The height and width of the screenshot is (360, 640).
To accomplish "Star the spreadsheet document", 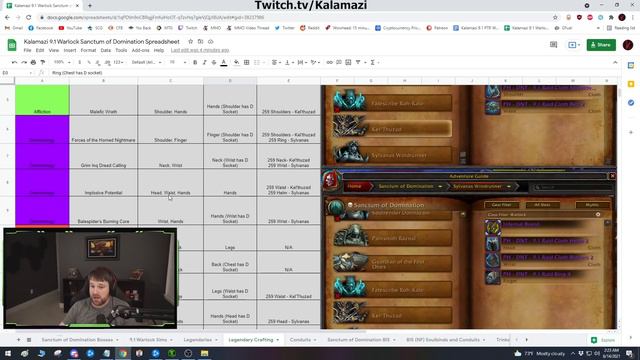I will 190,42.
